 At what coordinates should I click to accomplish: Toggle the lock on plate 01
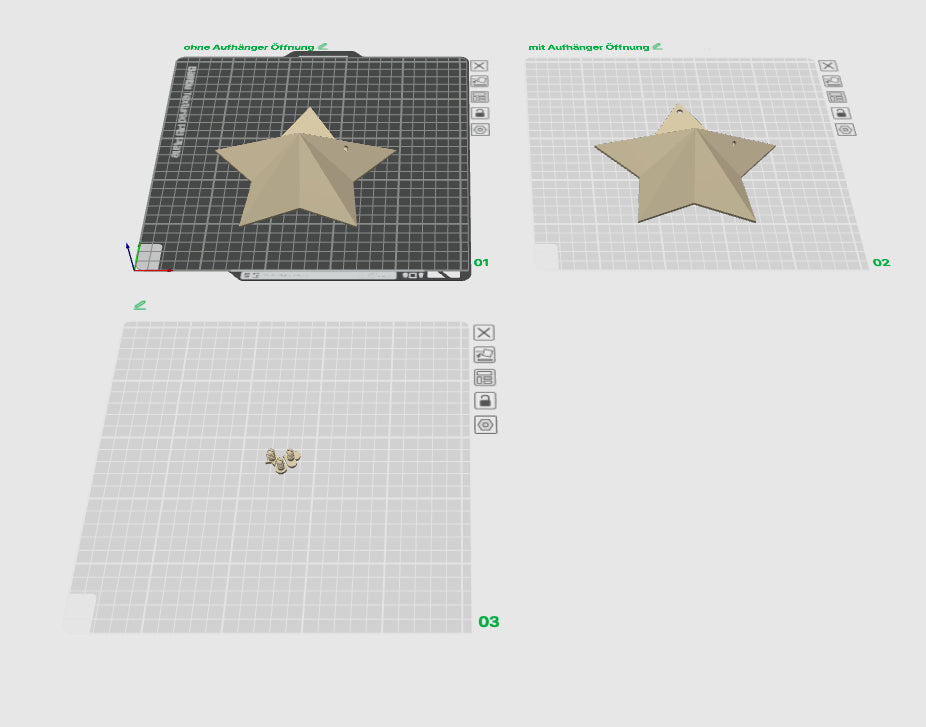click(x=480, y=113)
